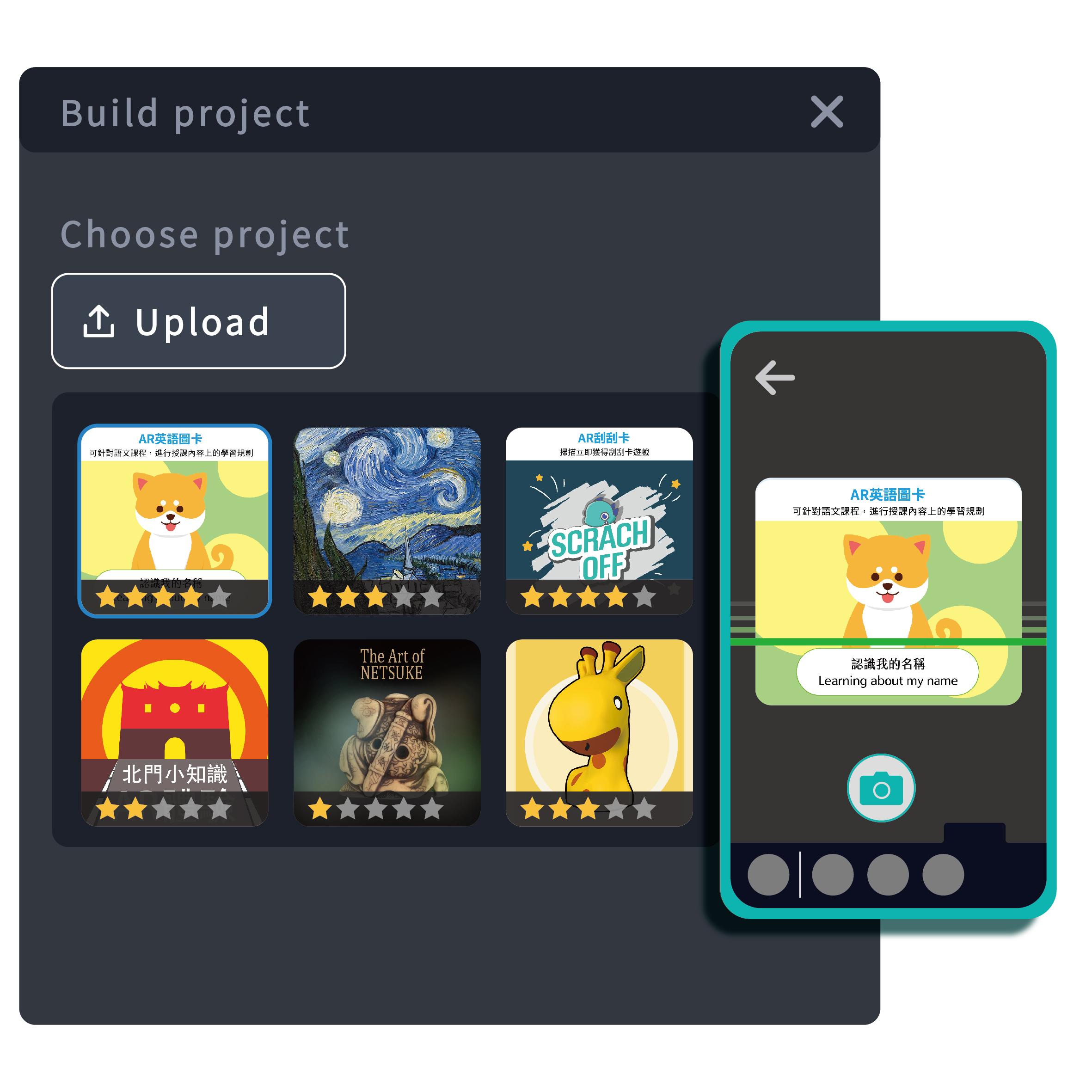Close the Build project dialog
Viewport: 1092px width, 1092px height.
[827, 111]
